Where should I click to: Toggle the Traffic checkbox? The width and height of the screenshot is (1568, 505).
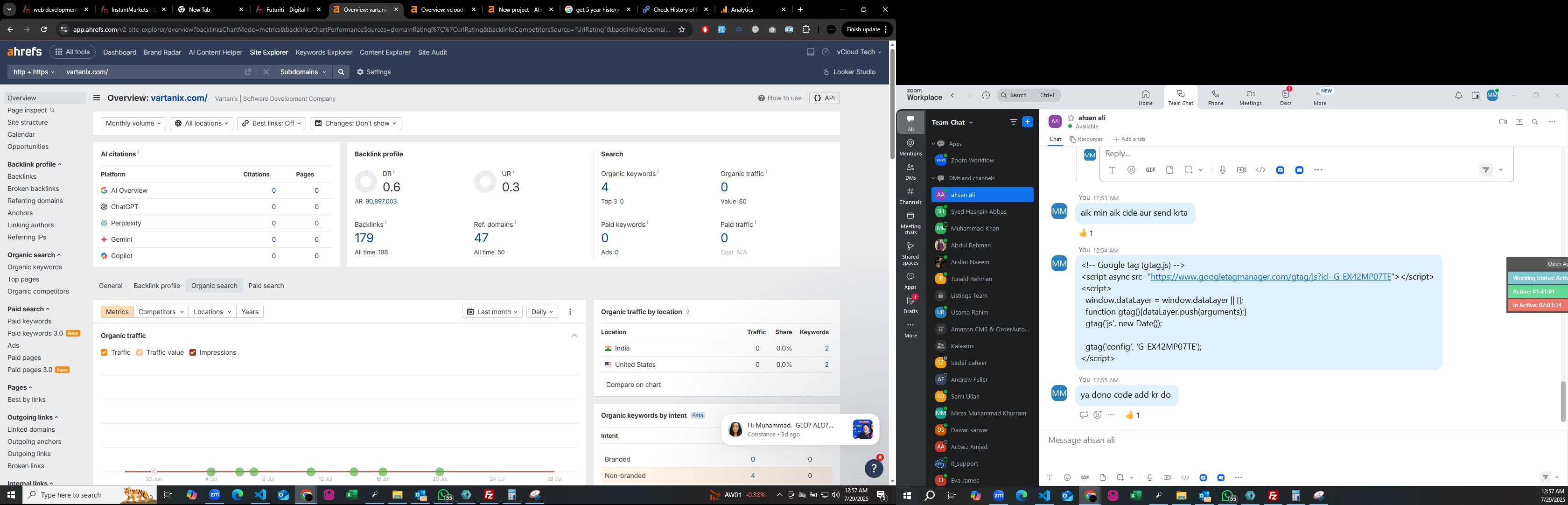[104, 352]
